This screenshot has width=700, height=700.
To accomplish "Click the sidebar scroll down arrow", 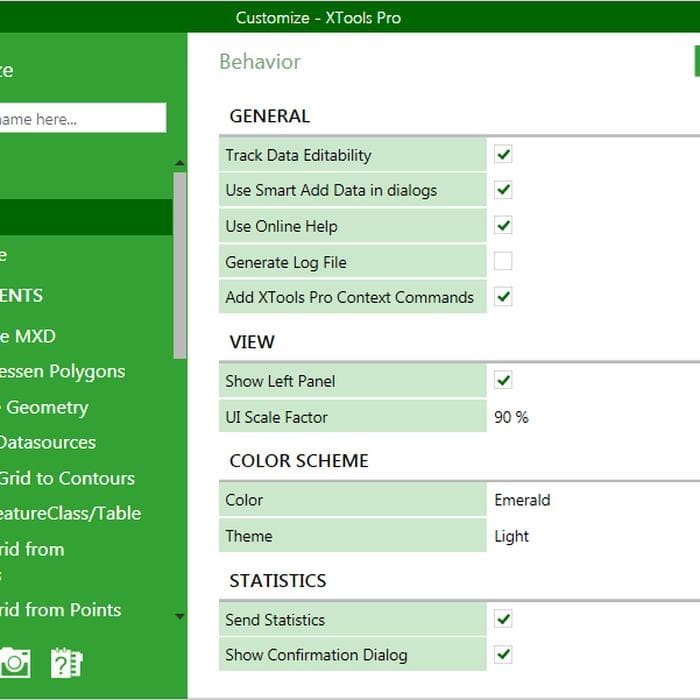I will (180, 617).
